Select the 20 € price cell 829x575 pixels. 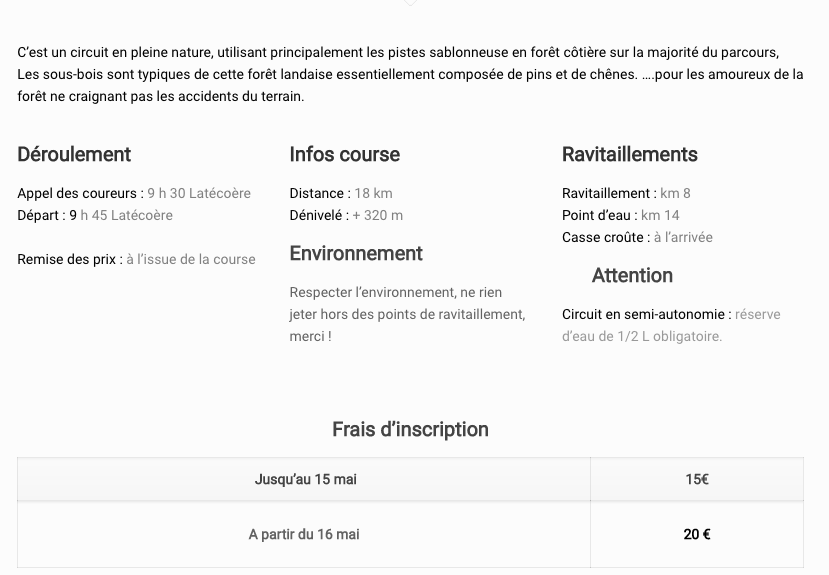coord(697,534)
